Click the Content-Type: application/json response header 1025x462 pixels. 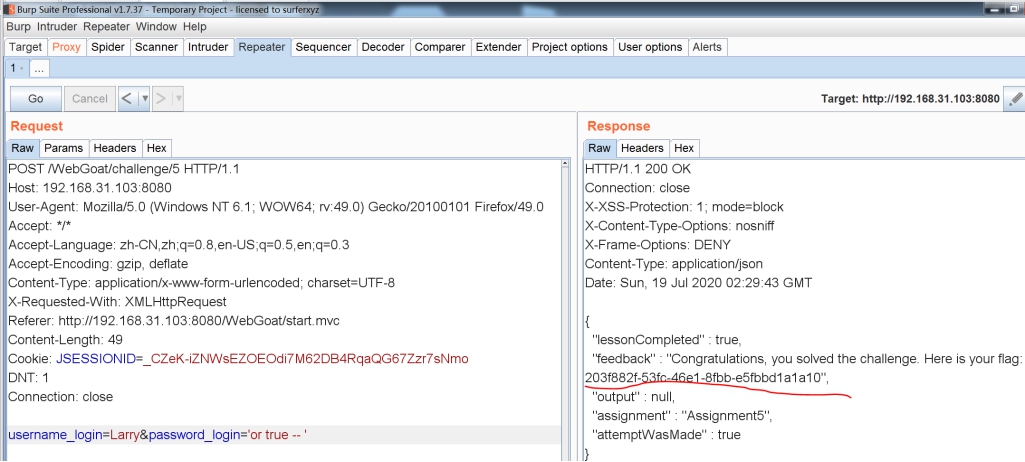pyautogui.click(x=673, y=264)
